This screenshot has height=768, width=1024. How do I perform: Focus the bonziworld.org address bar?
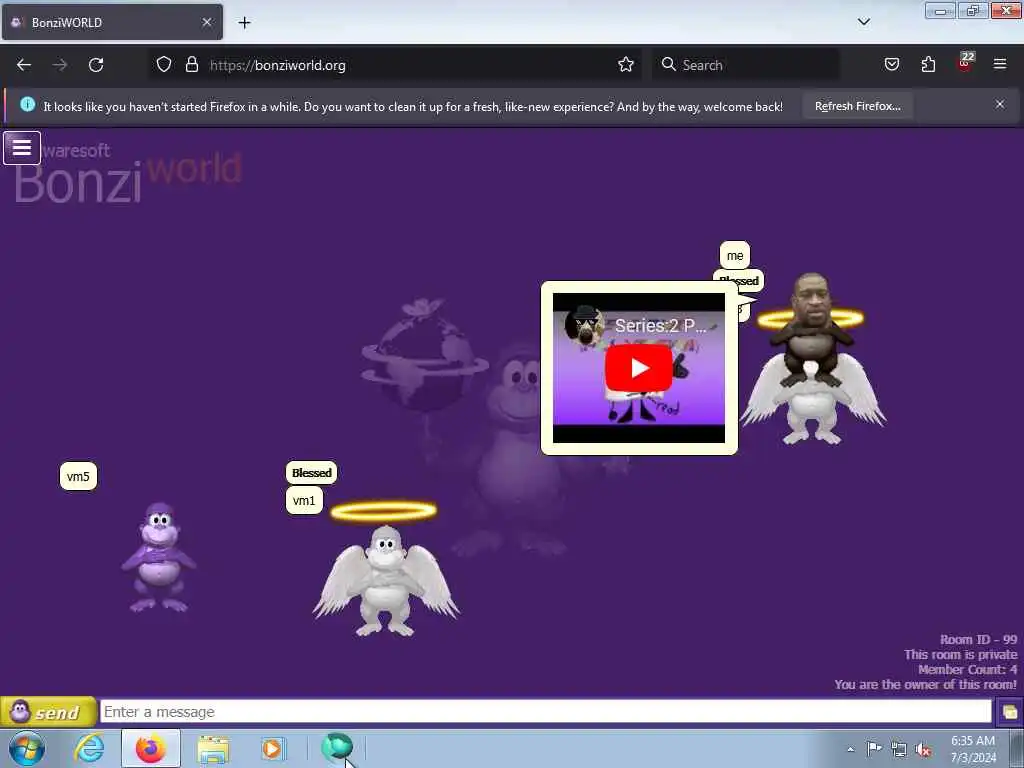[398, 65]
